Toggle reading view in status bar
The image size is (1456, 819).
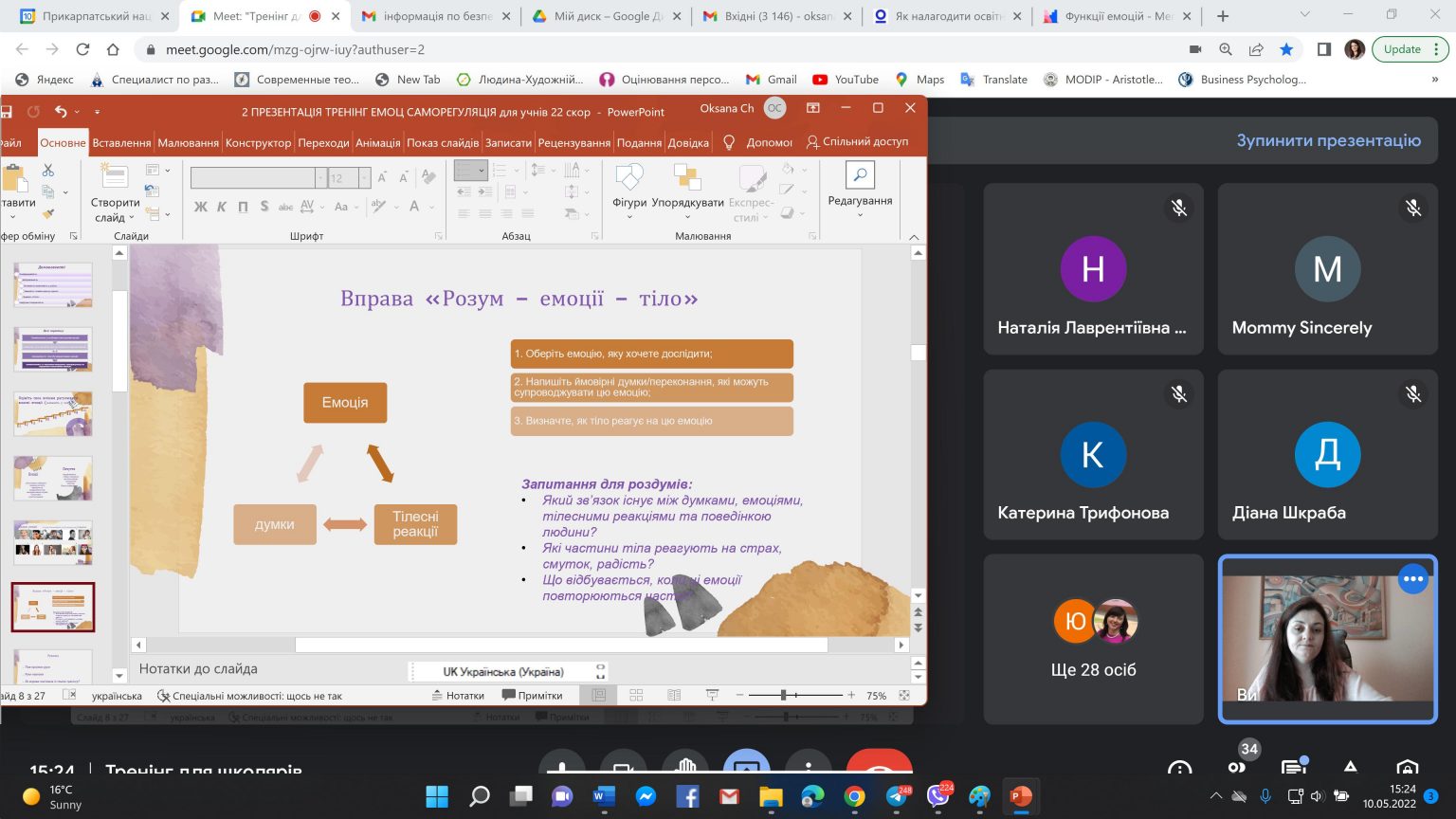(674, 696)
